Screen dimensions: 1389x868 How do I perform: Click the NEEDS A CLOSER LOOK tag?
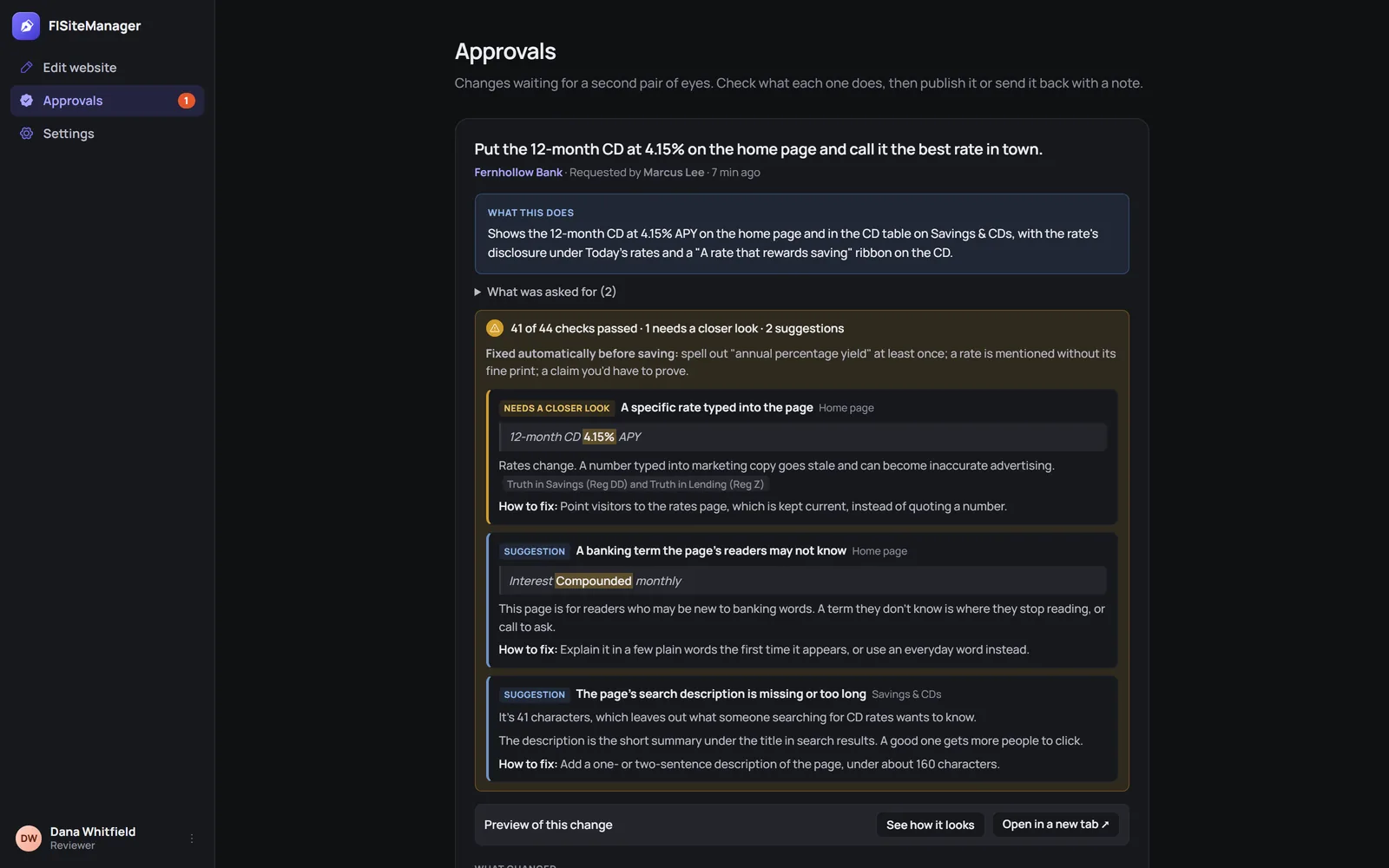pyautogui.click(x=556, y=408)
